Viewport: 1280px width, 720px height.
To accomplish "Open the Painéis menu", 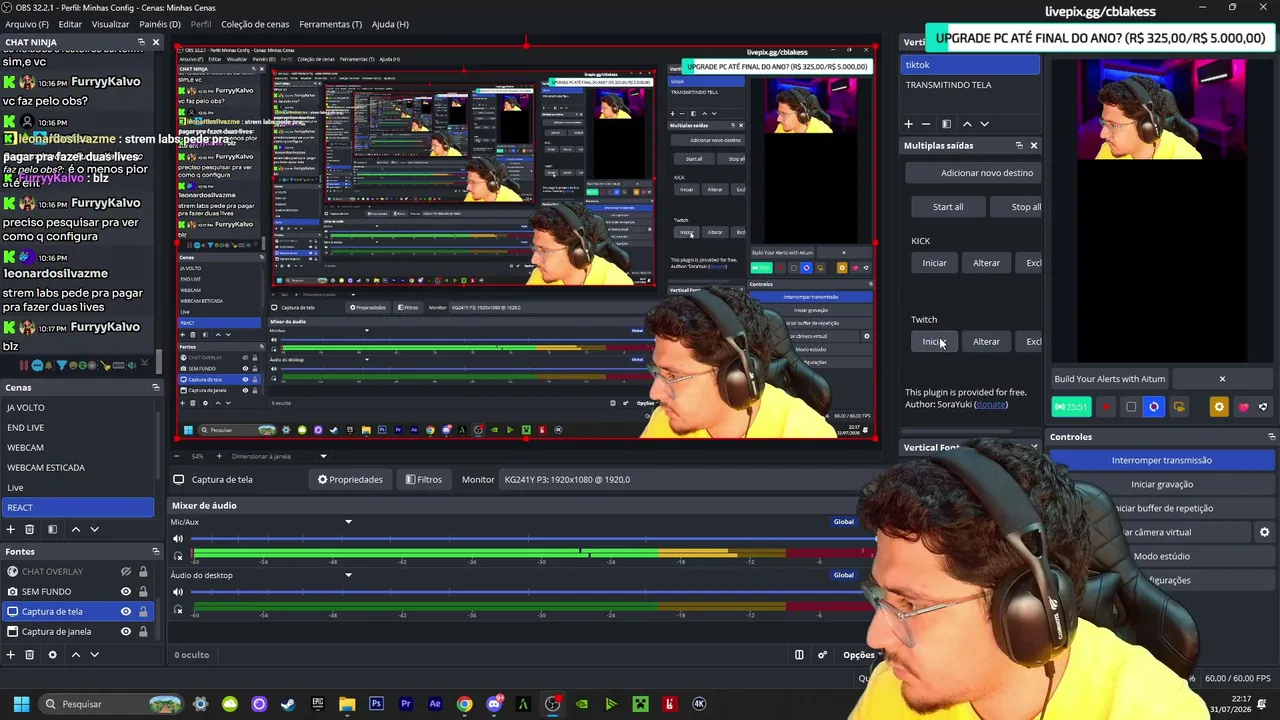I will (160, 24).
